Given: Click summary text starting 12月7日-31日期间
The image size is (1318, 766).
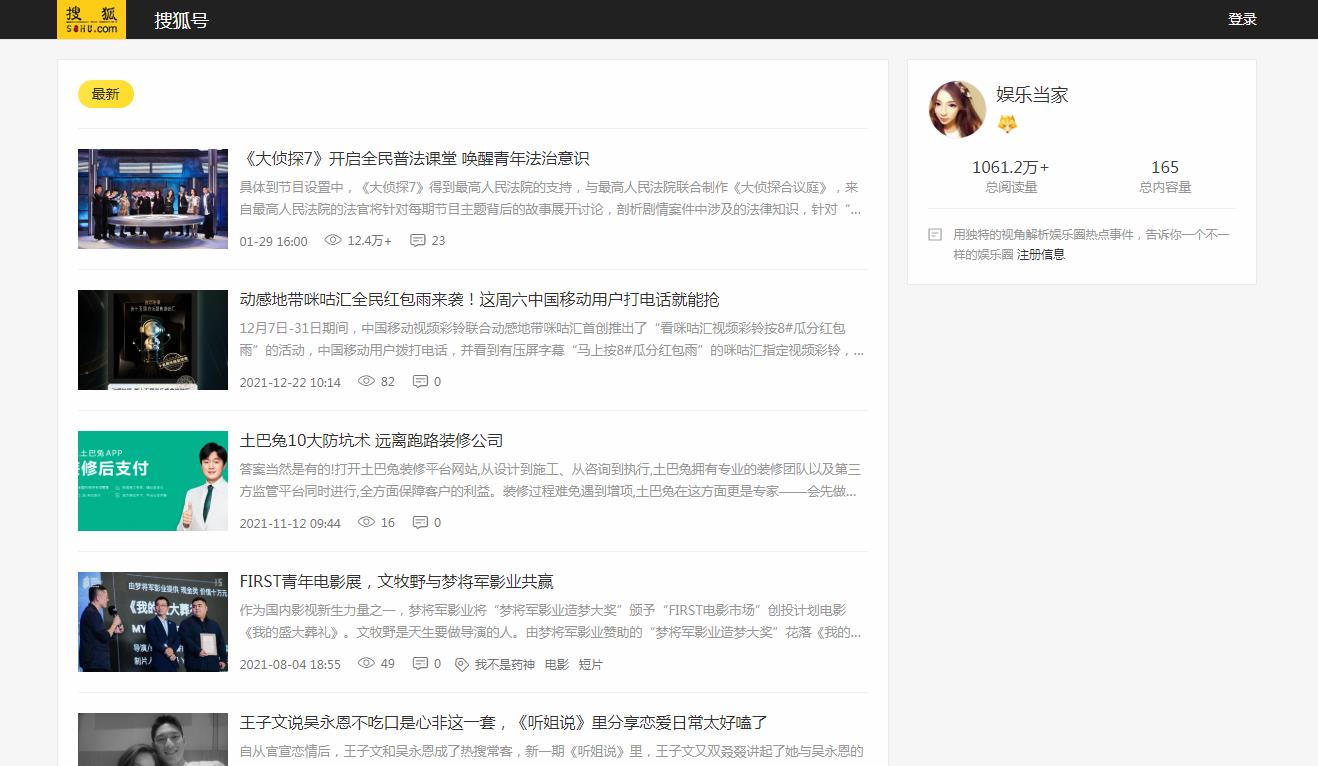Looking at the screenshot, I should 552,339.
